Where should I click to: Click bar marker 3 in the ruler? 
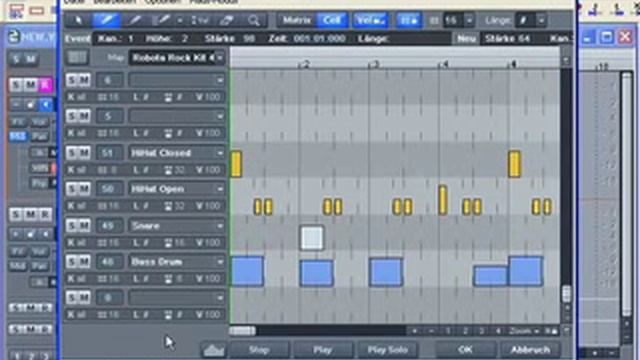[x=374, y=64]
